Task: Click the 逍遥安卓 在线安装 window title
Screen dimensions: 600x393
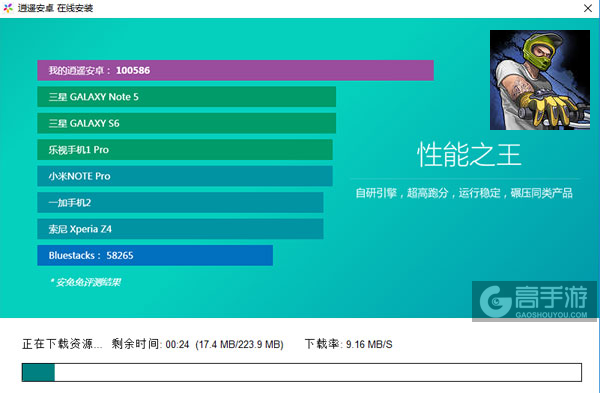Action: pos(55,8)
